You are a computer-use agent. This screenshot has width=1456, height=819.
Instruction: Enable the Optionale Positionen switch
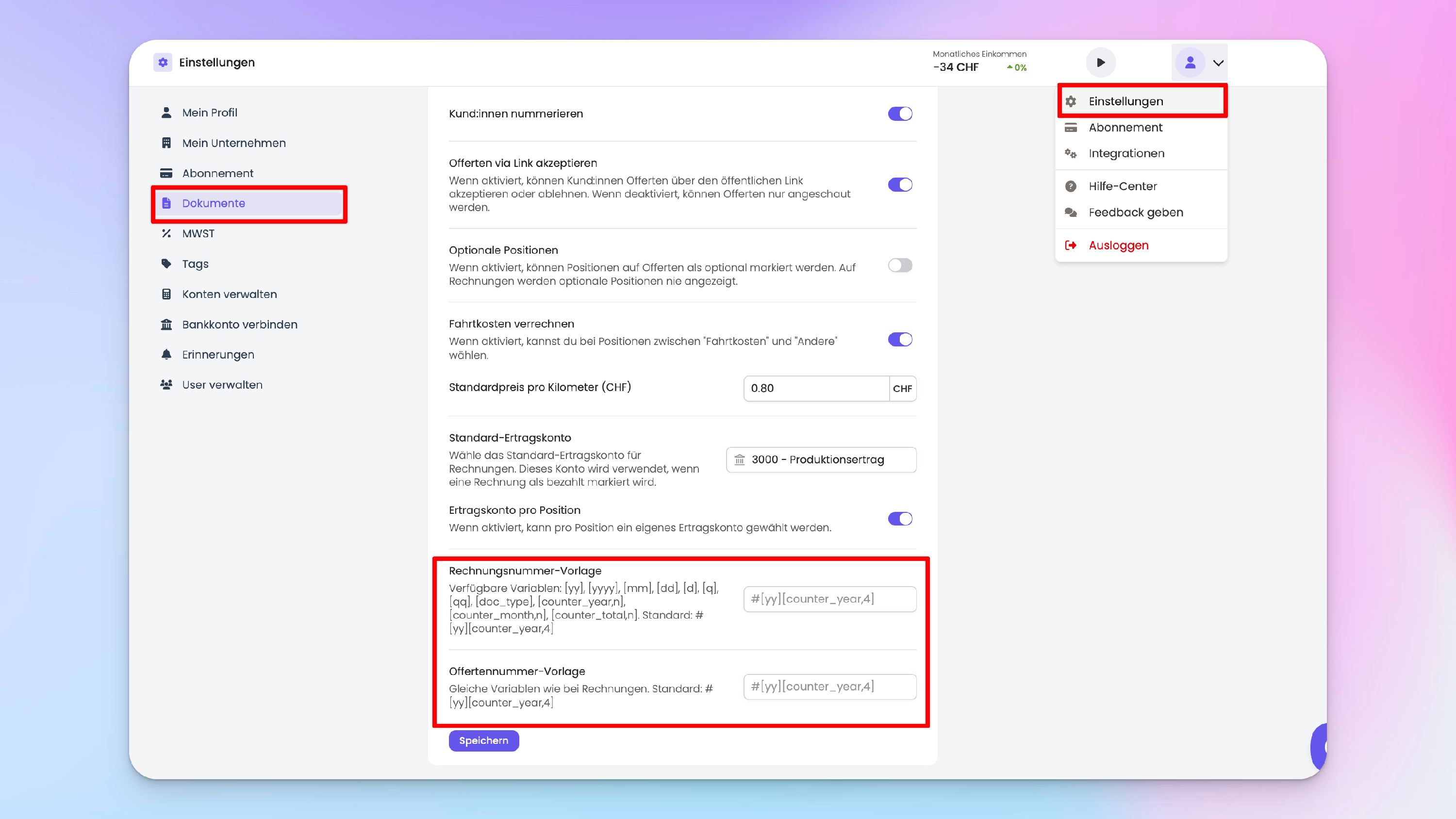(900, 265)
